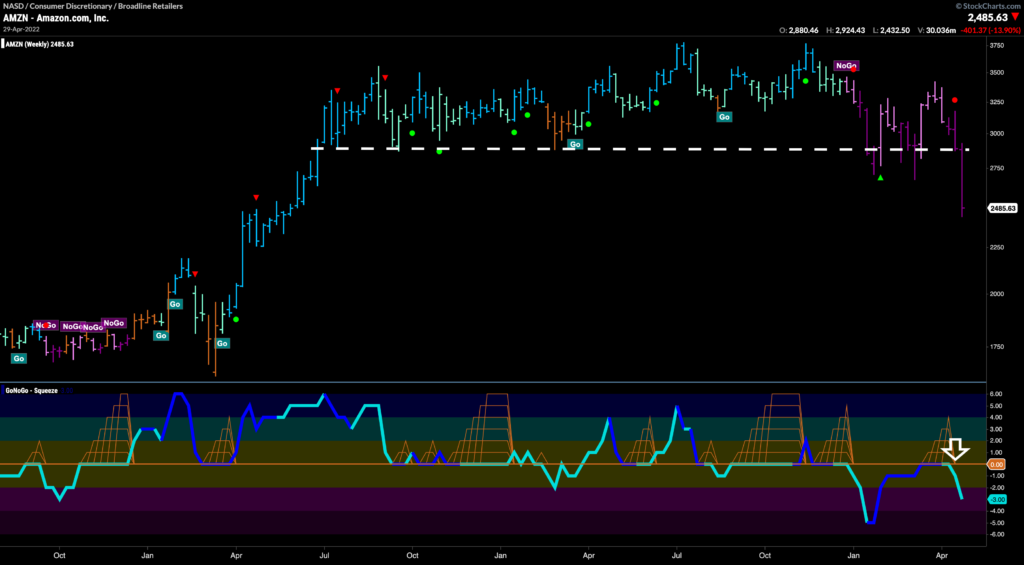Select the green up-triangle below the dashed support line
This screenshot has width=1024, height=565.
[x=880, y=178]
